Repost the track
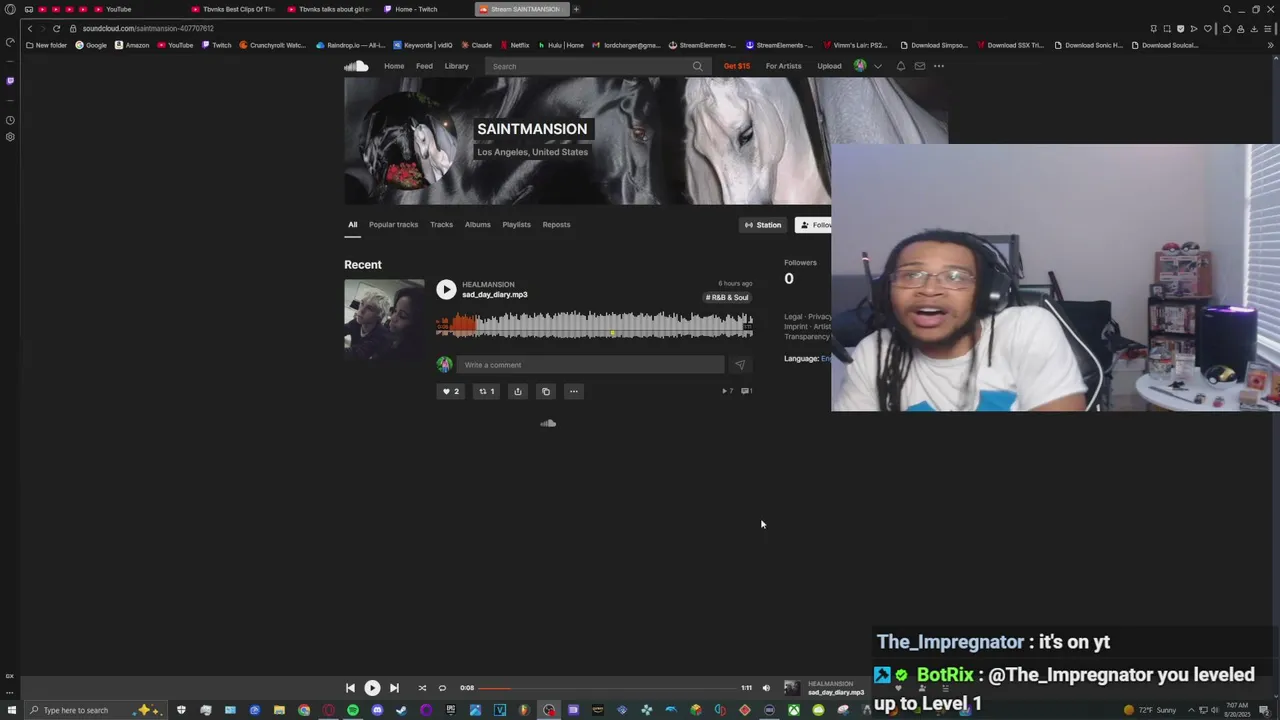1280x720 pixels. (x=486, y=391)
